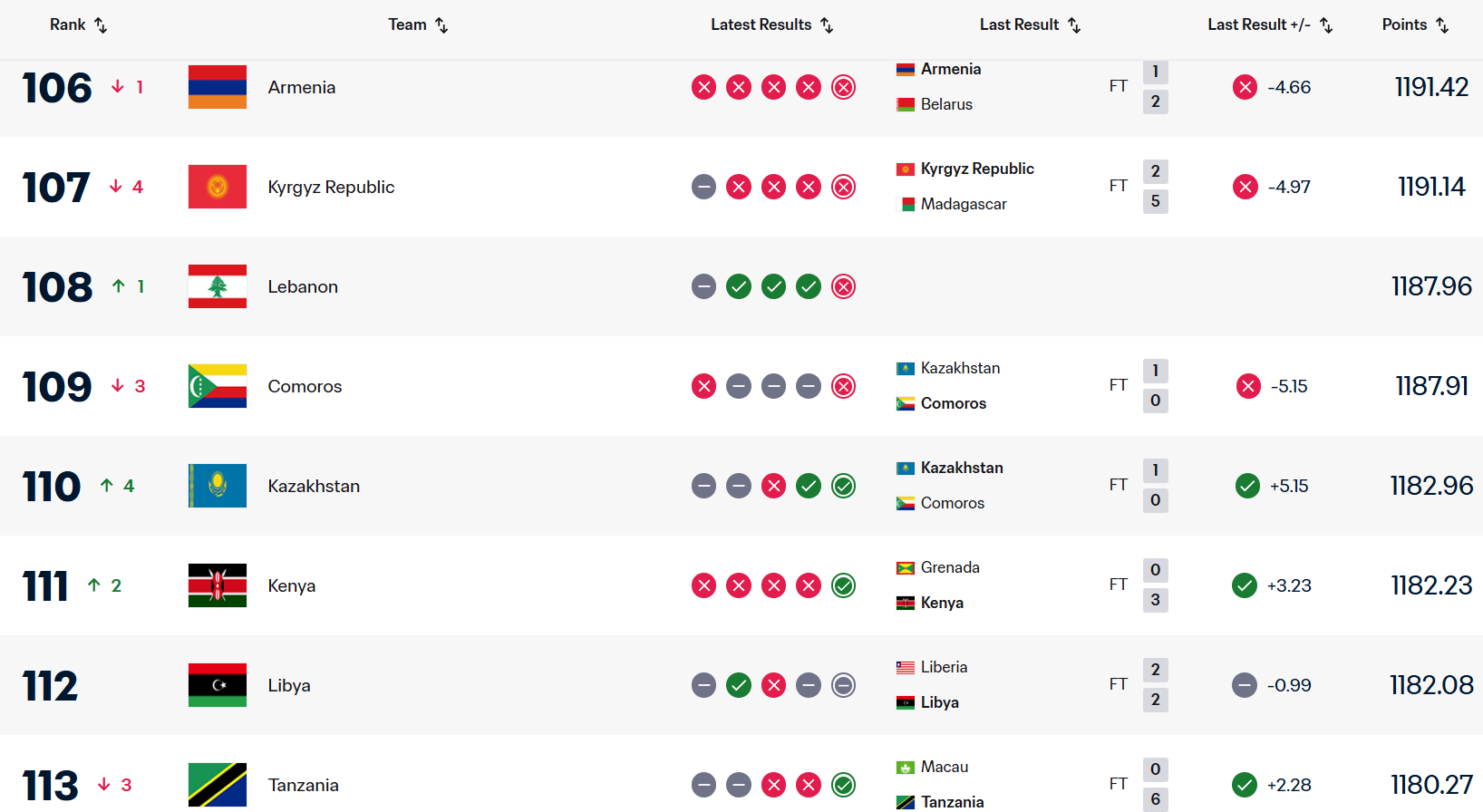Click the Tanzania flag icon
The width and height of the screenshot is (1483, 812).
[218, 785]
